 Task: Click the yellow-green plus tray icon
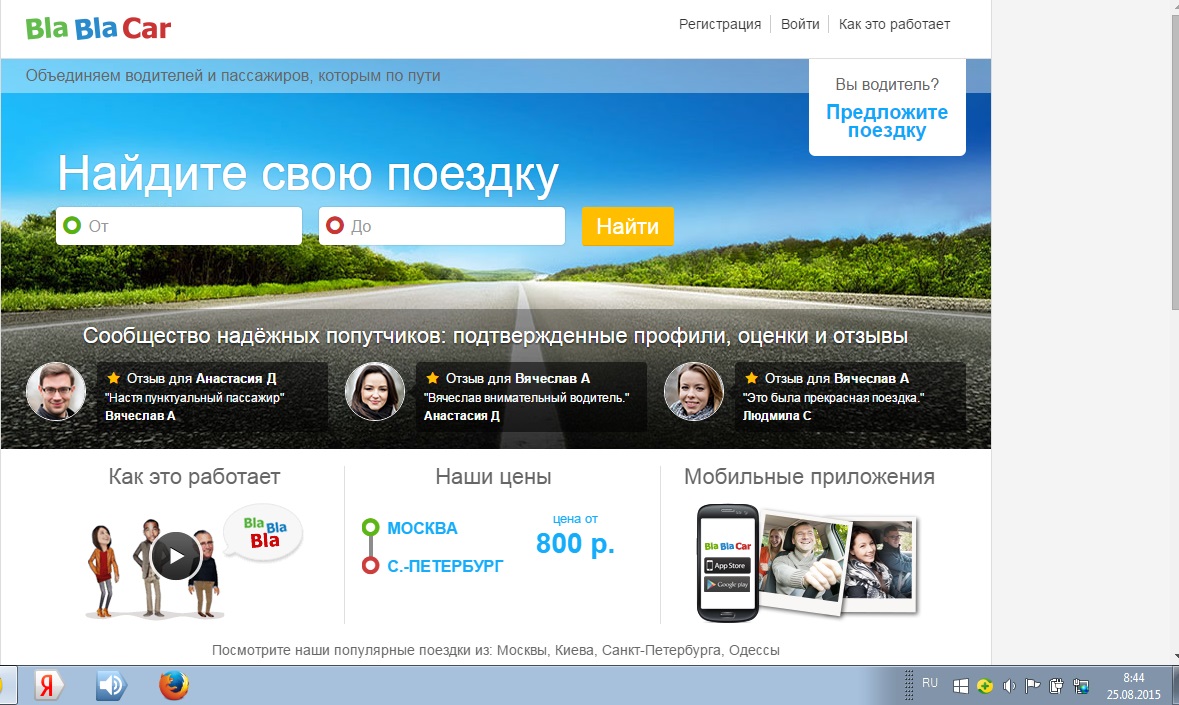pos(985,685)
